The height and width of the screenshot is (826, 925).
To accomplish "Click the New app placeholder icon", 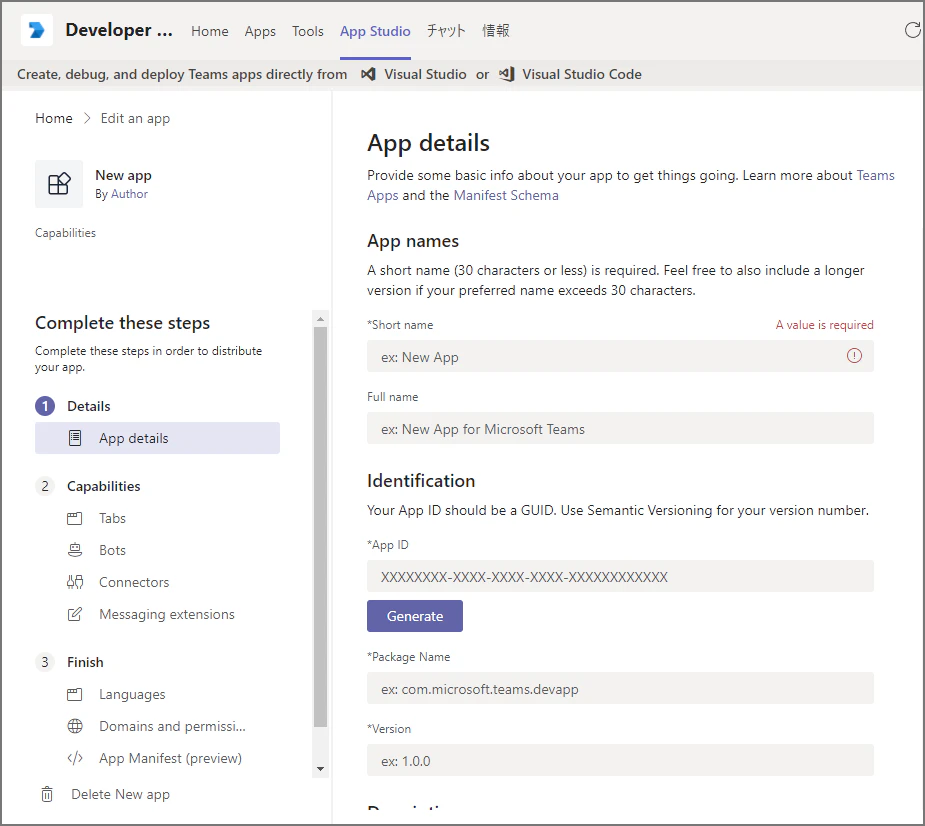I will (x=59, y=184).
